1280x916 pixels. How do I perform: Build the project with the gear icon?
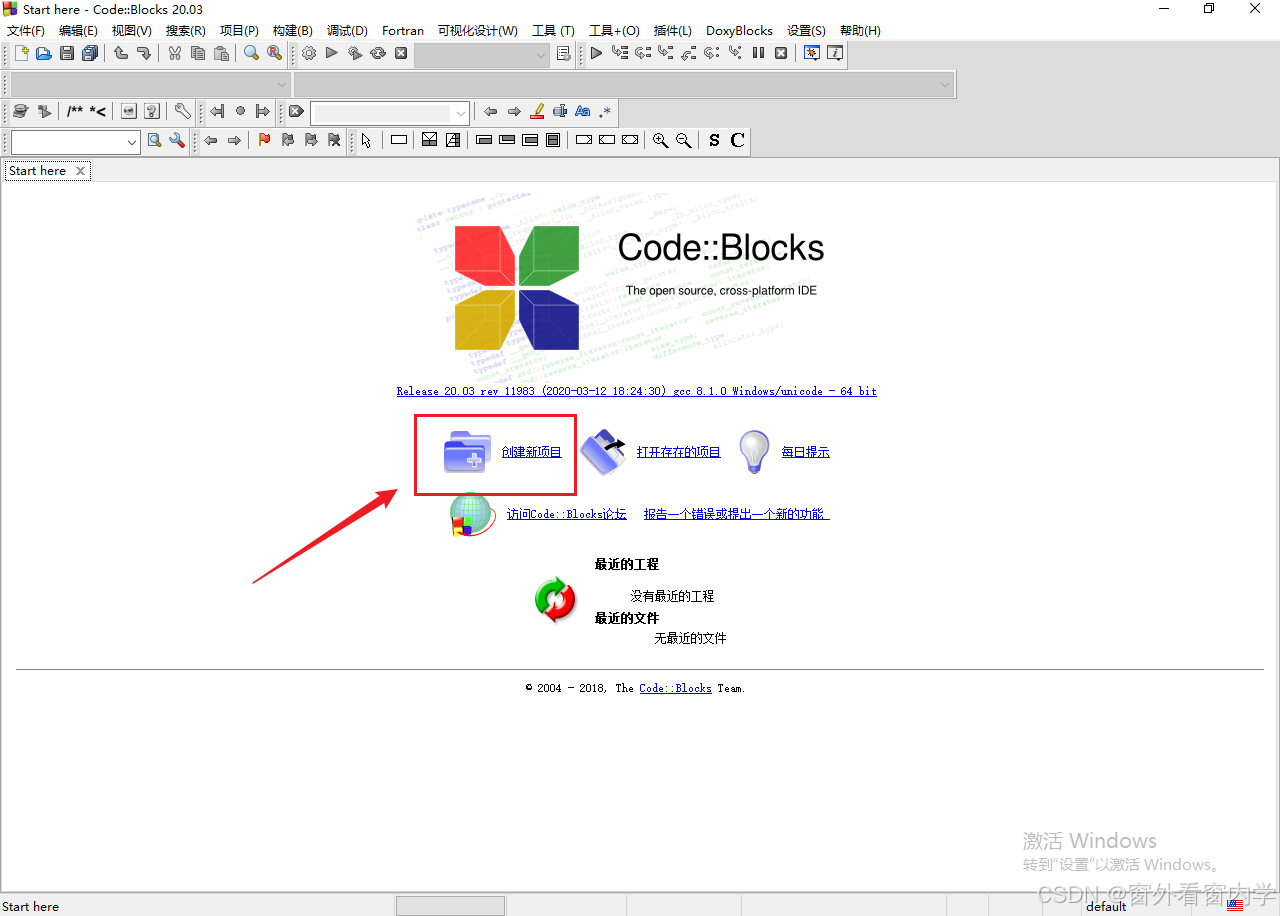pyautogui.click(x=309, y=54)
